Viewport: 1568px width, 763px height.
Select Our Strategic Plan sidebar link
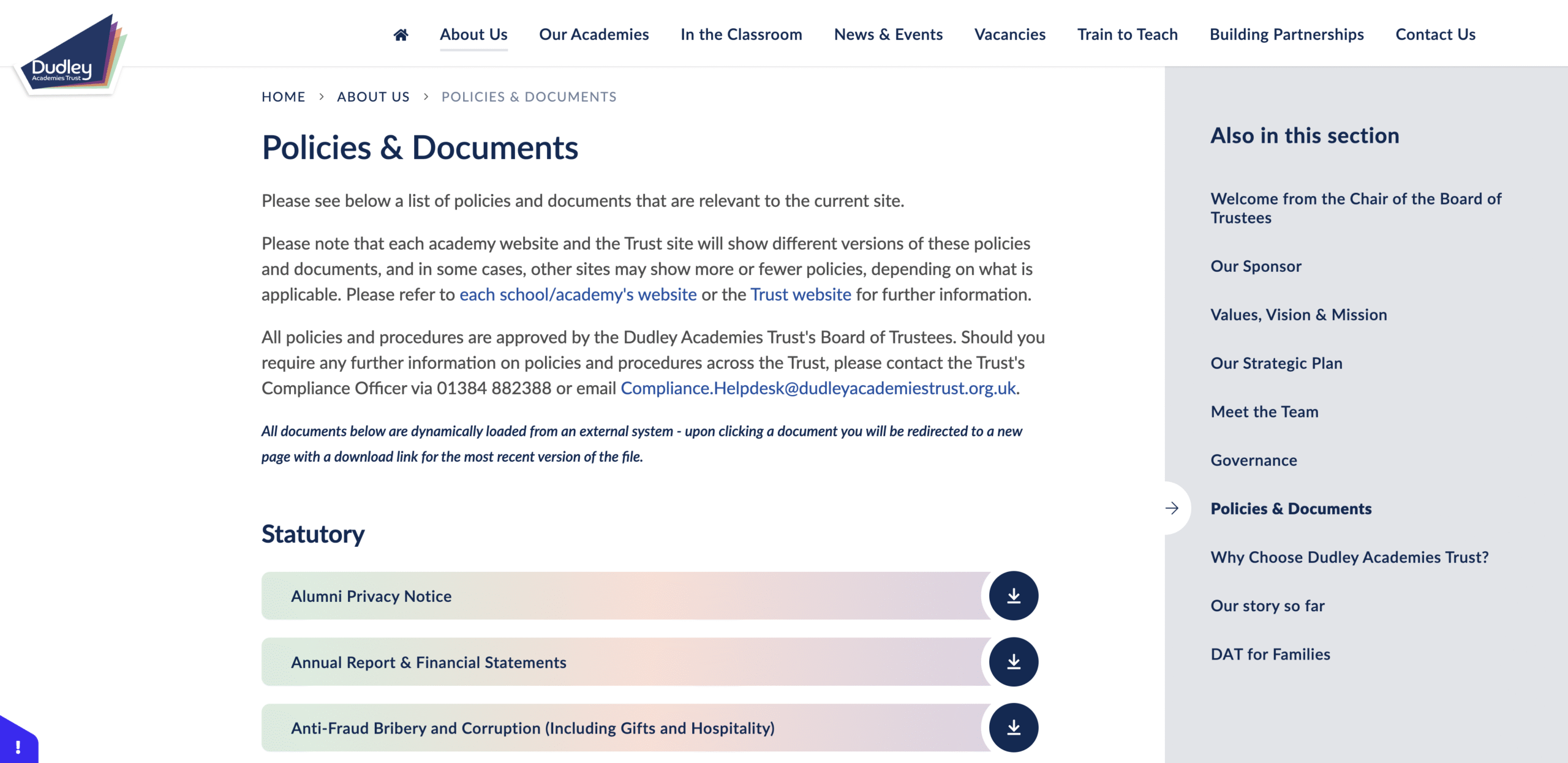coord(1276,363)
